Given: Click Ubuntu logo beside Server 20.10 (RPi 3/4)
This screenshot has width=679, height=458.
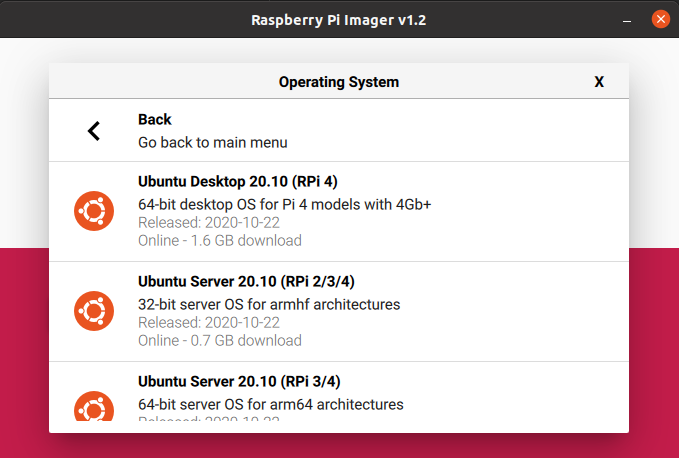Looking at the screenshot, I should point(94,406).
